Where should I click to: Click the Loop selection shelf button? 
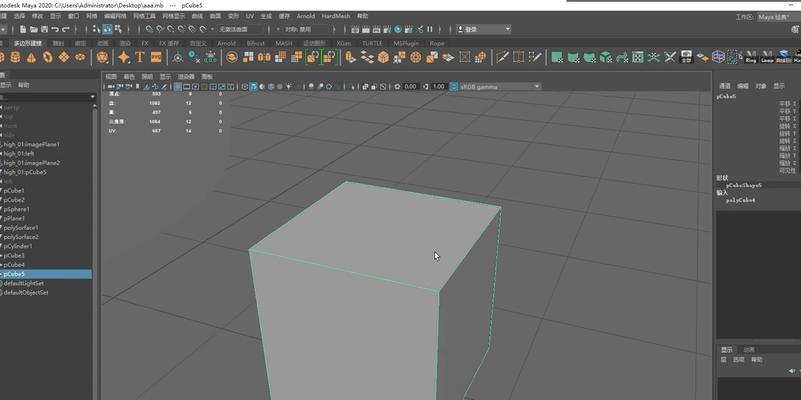(x=767, y=57)
